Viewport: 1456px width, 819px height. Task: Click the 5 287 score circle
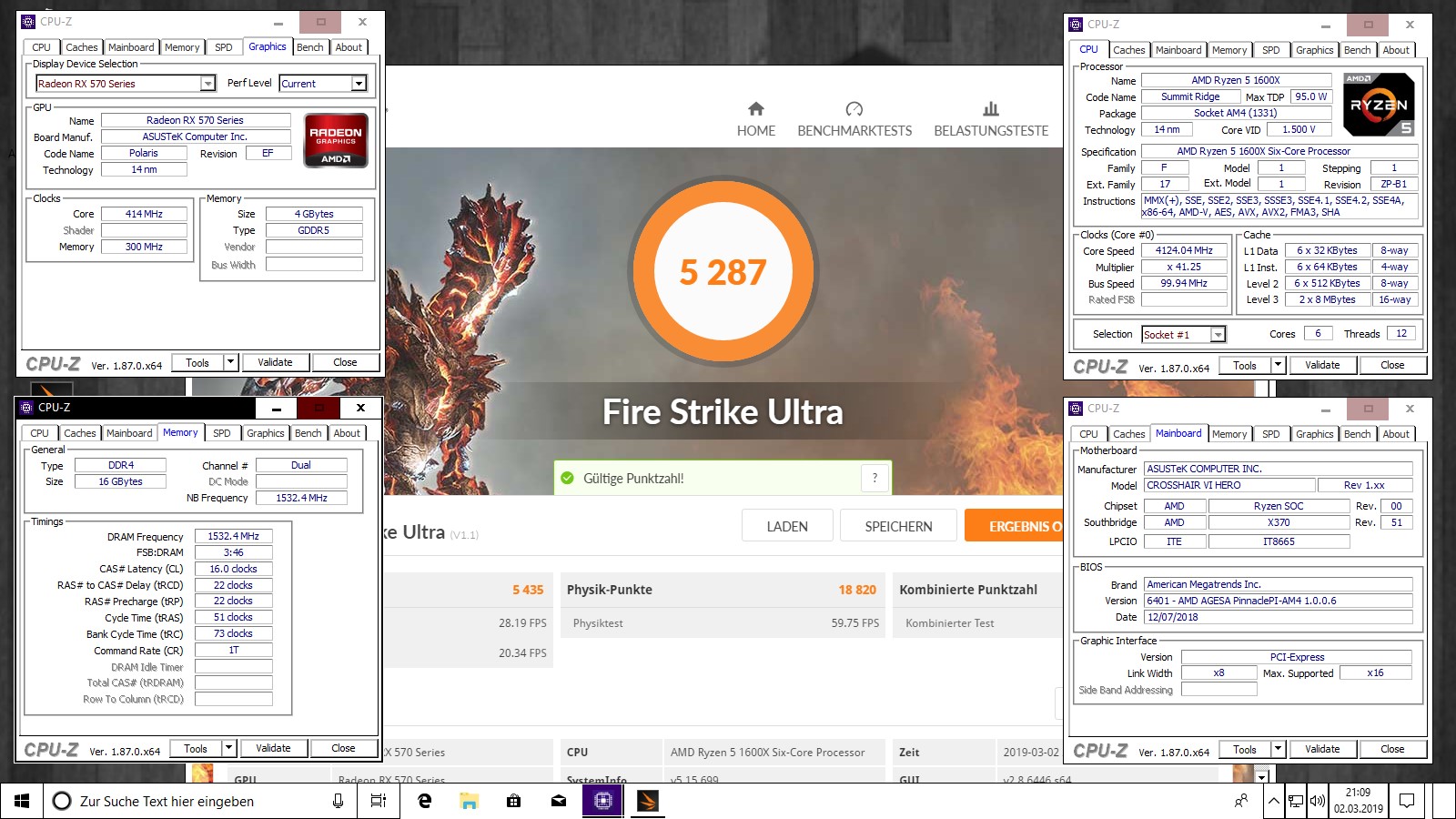(723, 271)
